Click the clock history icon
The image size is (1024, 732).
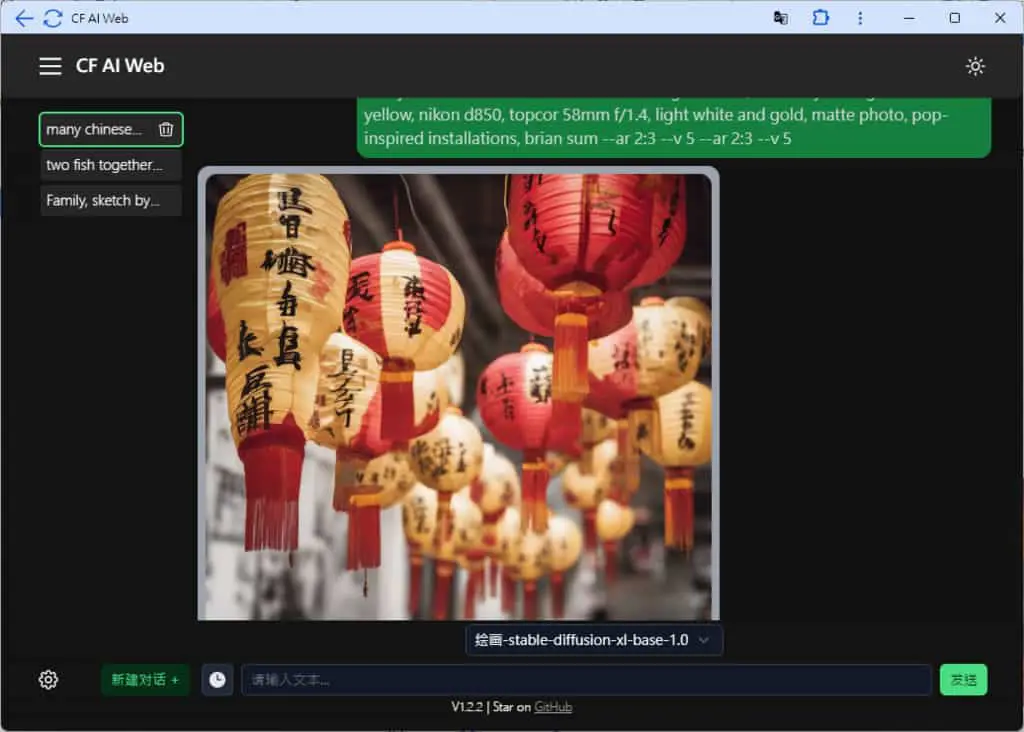[217, 680]
